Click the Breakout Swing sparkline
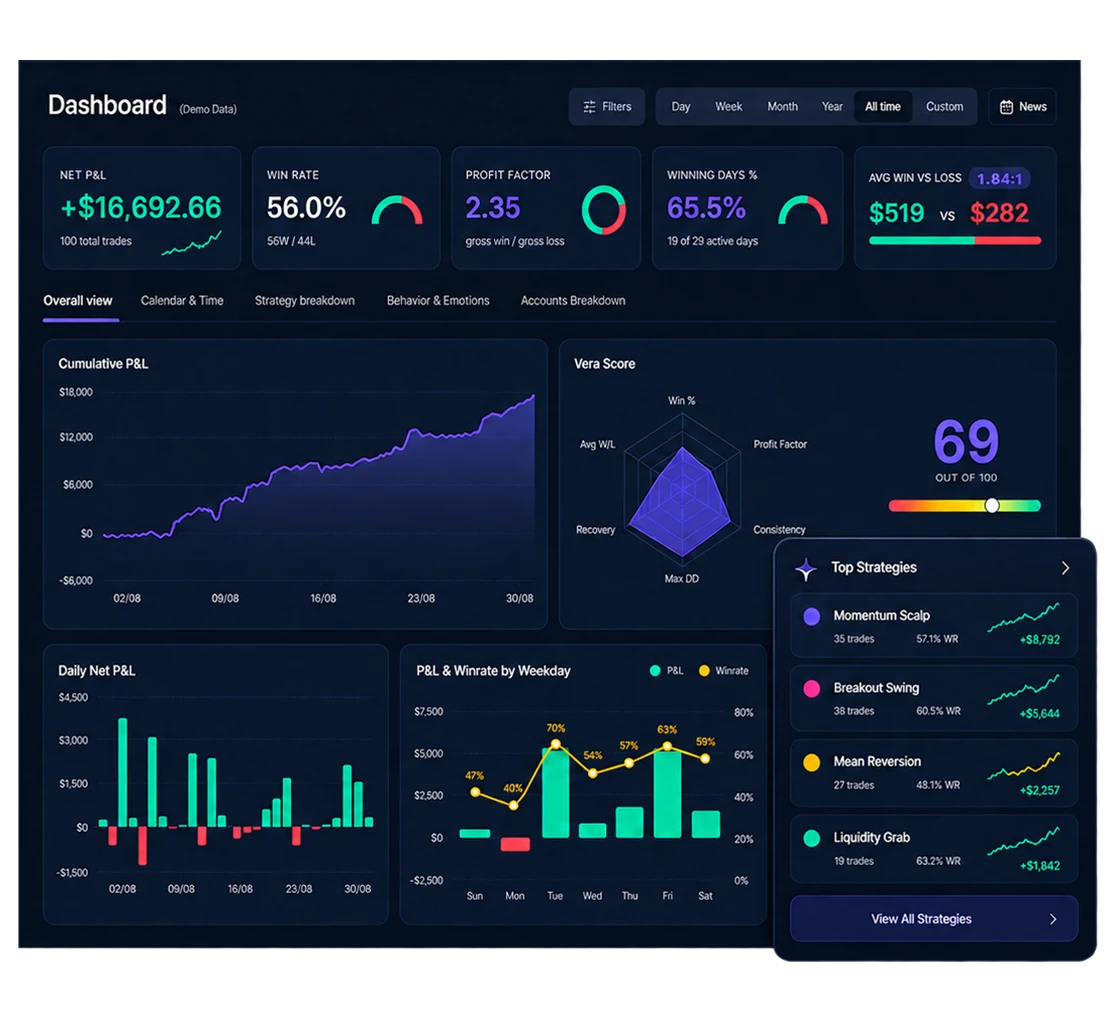The image size is (1113, 1025). pos(1023,689)
